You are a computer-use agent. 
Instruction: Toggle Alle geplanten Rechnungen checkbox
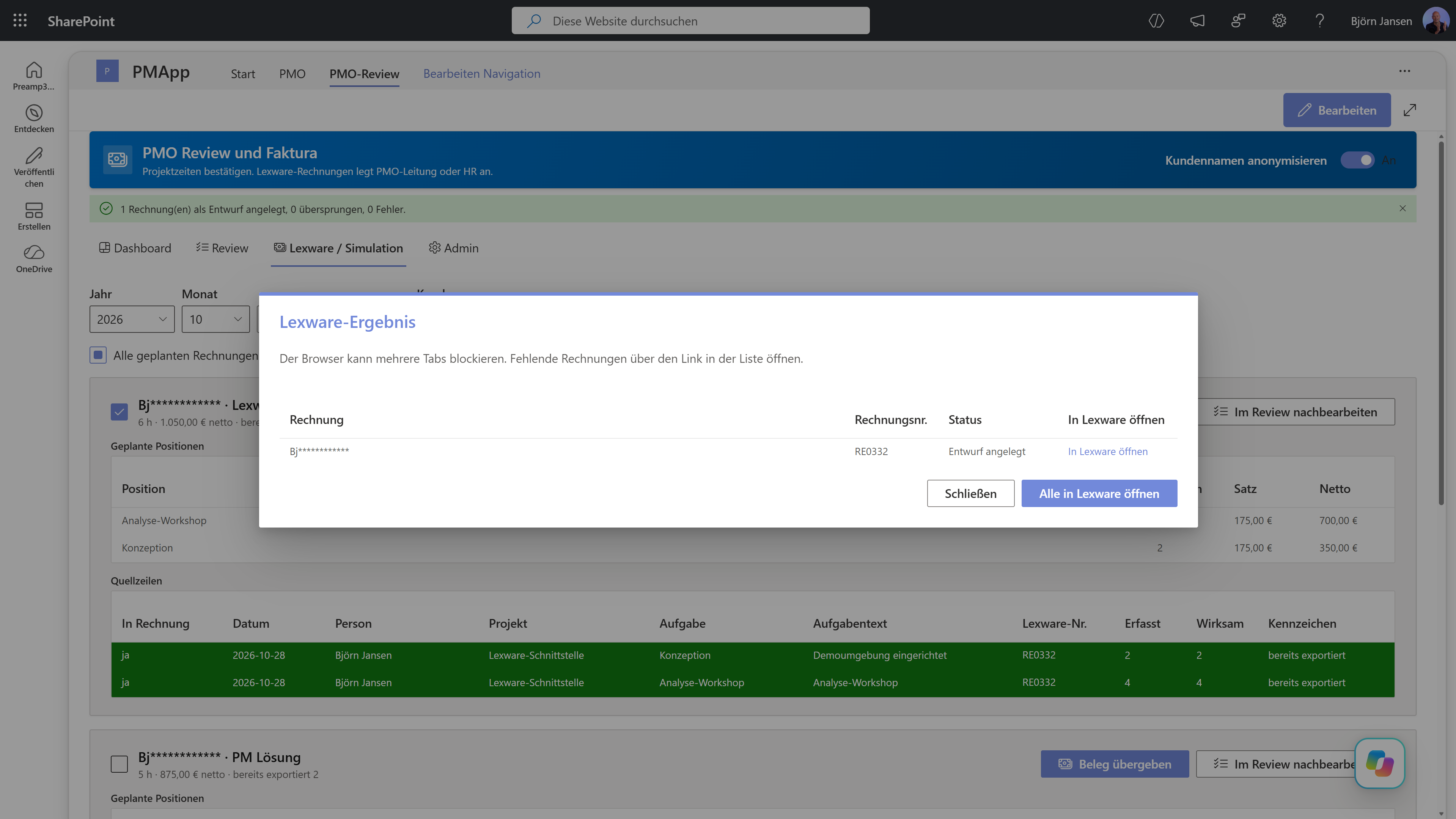coord(98,355)
